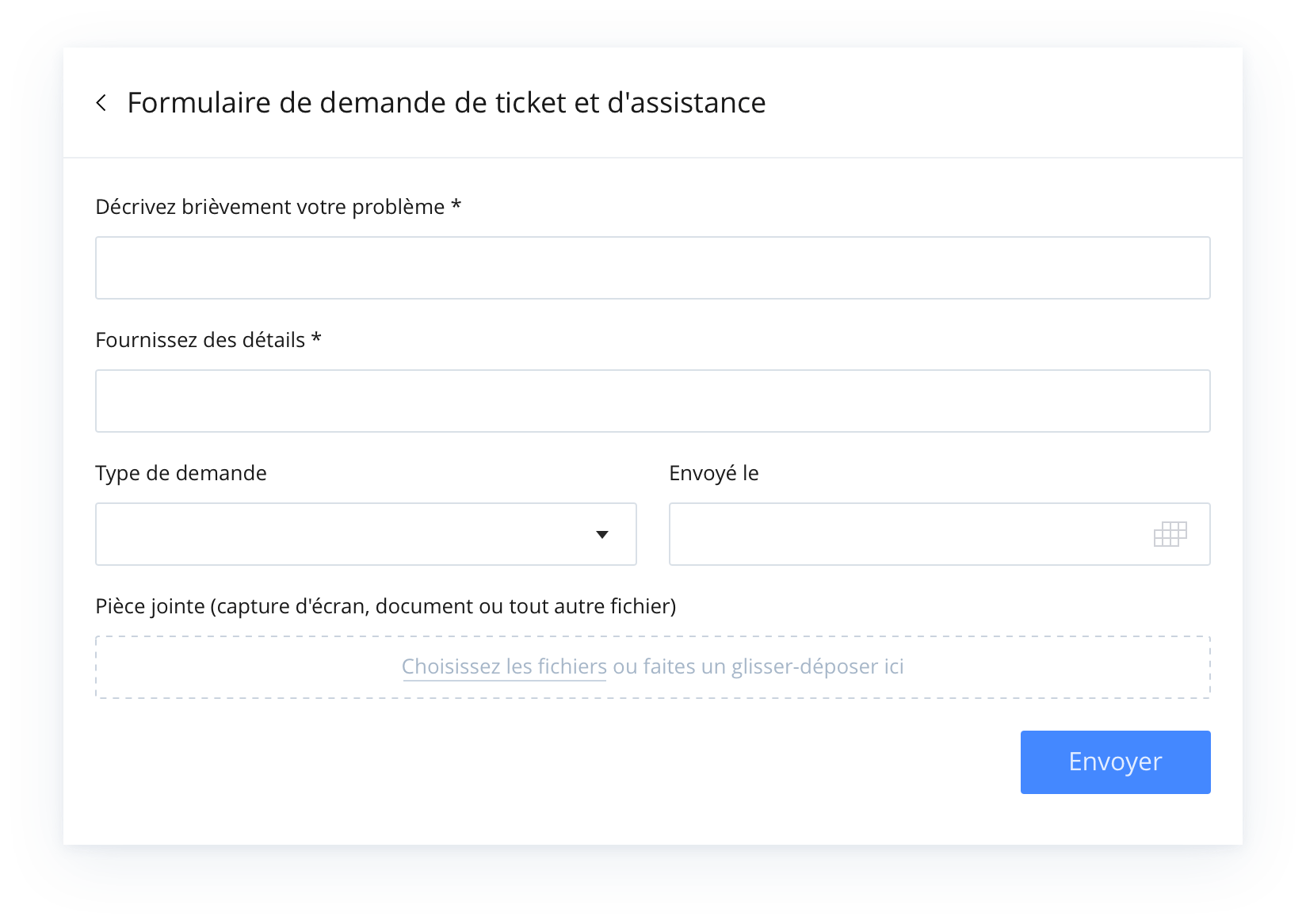
Task: Focus the Décrivez brièvement votre problème field
Action: 653,268
